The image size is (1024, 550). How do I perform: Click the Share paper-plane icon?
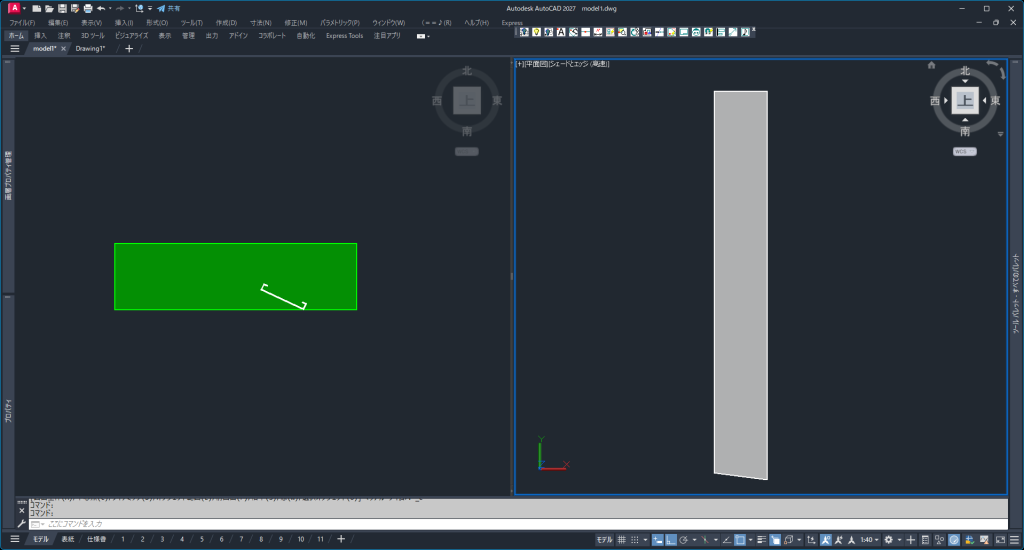(x=161, y=8)
